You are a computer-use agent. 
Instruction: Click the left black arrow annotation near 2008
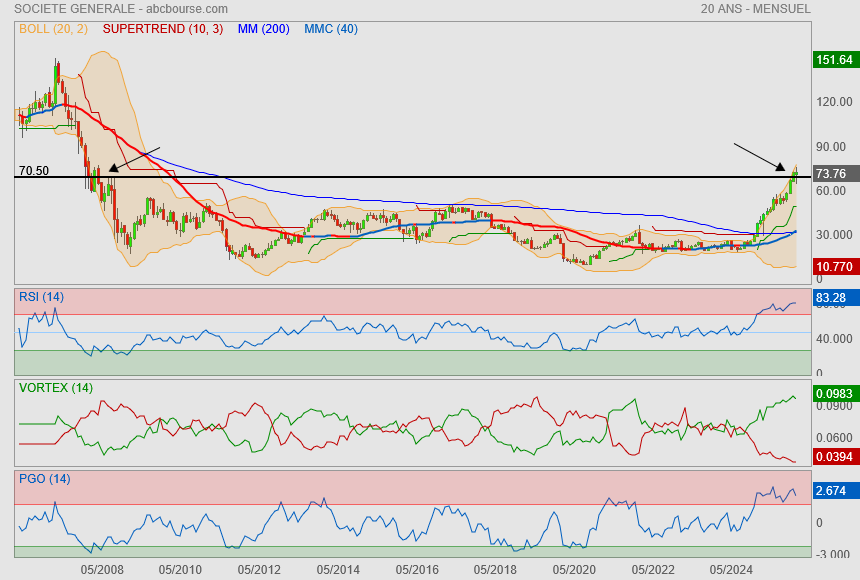(134, 160)
